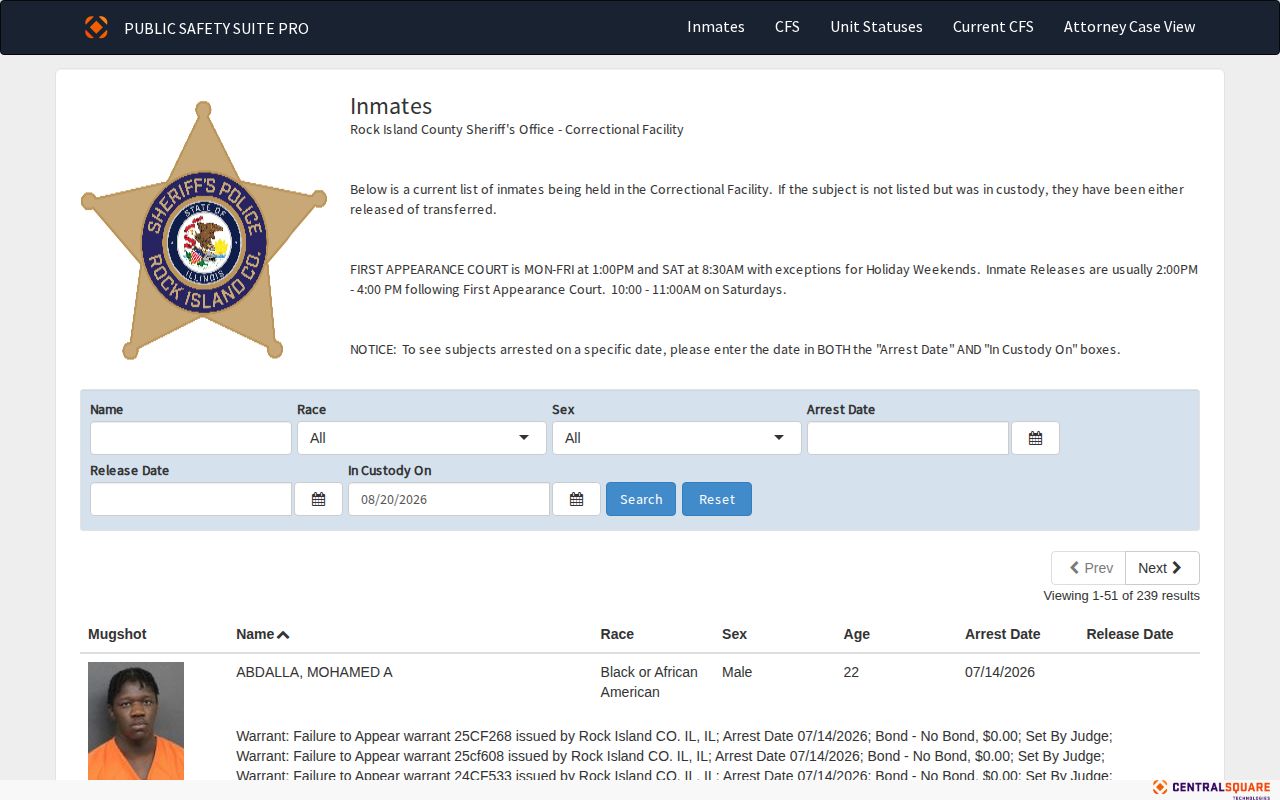Focus the Release Date input field
The height and width of the screenshot is (800, 1280).
tap(191, 499)
